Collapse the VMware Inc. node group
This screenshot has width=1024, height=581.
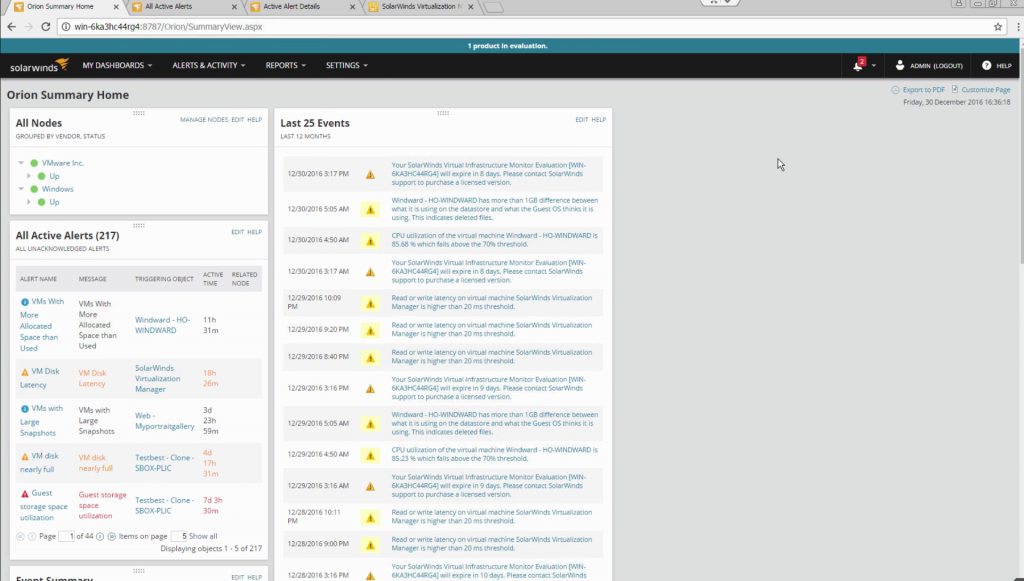[21, 163]
